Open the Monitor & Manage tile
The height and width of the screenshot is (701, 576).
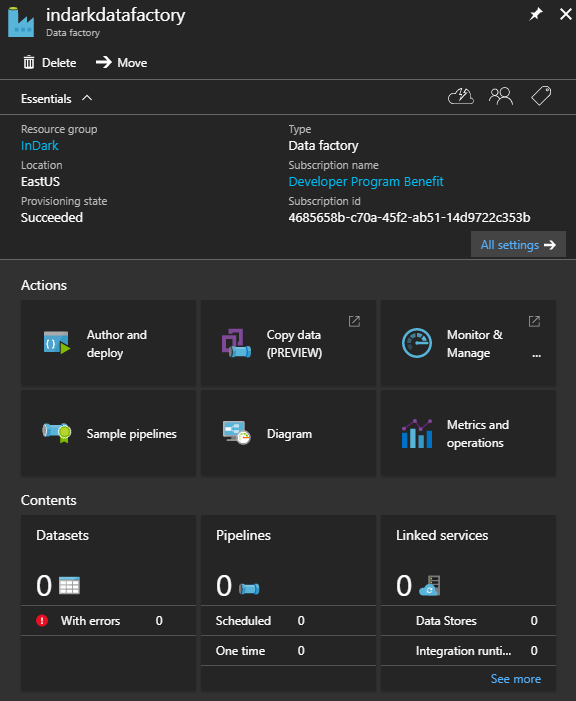pyautogui.click(x=468, y=343)
